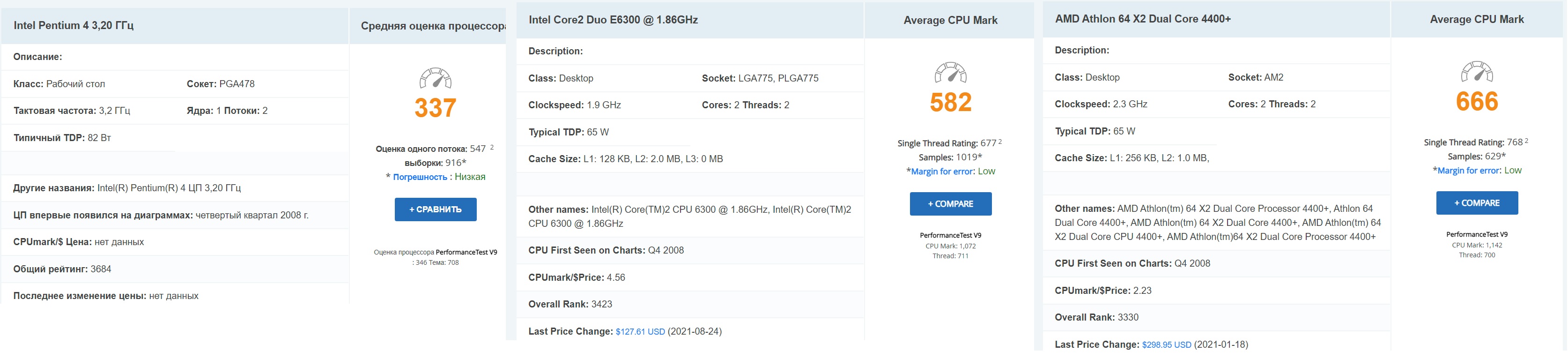Screen dimensions: 1568x359
Task: Click the orange 582 CPU Mark score
Action: click(950, 102)
